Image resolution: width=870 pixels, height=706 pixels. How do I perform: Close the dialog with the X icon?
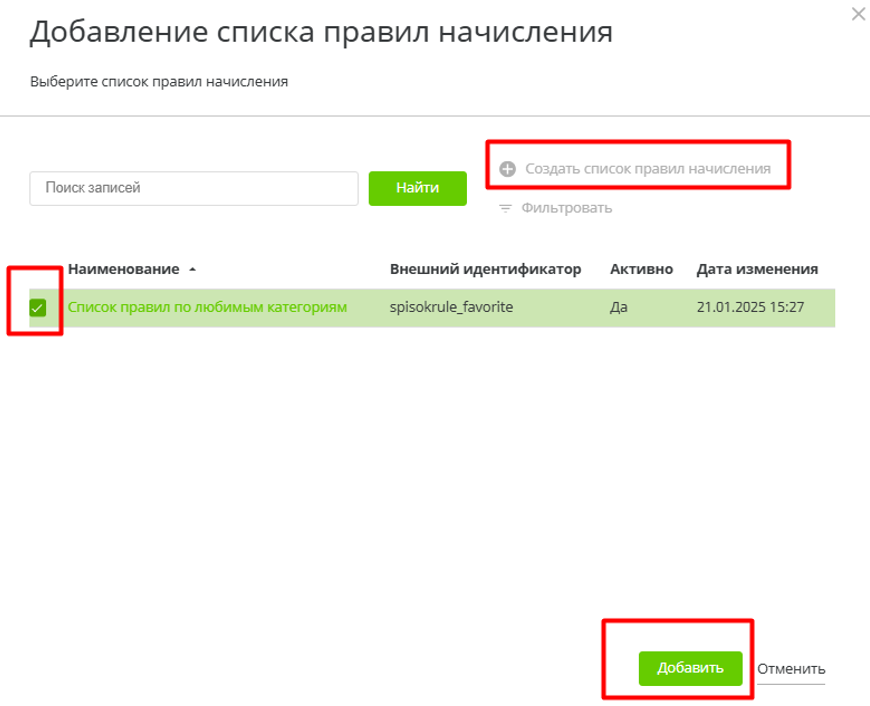click(x=857, y=14)
